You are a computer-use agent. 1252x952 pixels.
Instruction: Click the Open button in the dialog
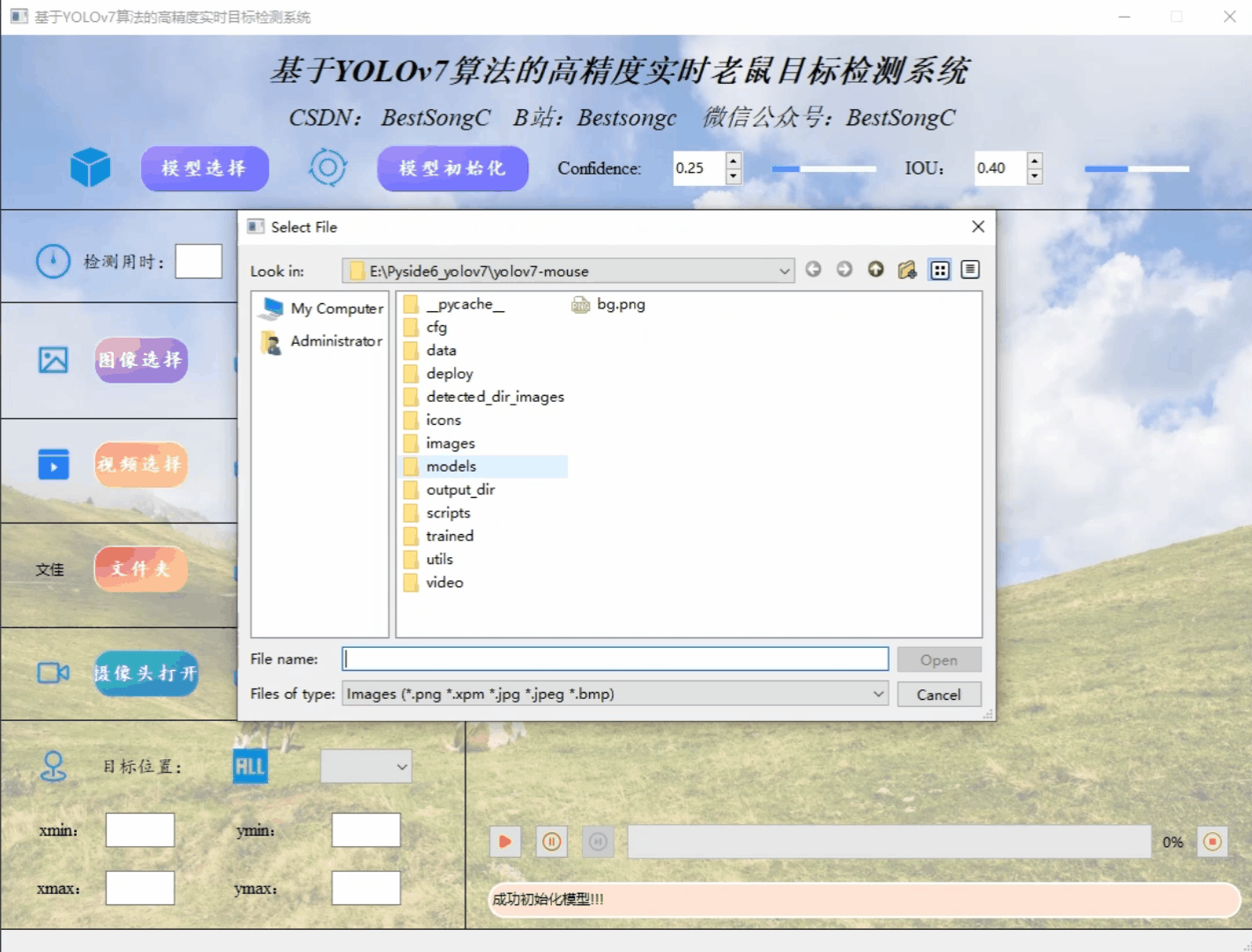pyautogui.click(x=939, y=660)
